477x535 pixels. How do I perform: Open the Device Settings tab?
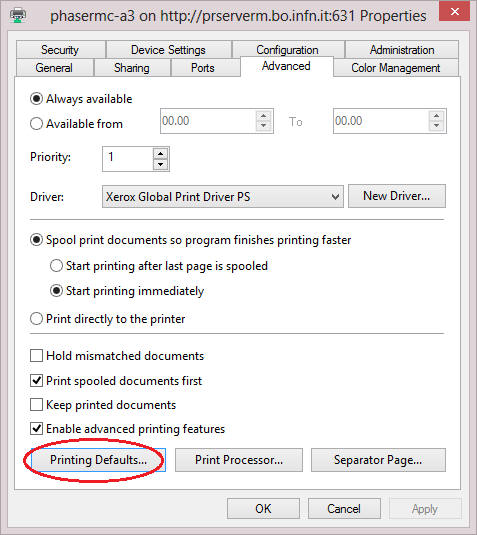coord(168,50)
